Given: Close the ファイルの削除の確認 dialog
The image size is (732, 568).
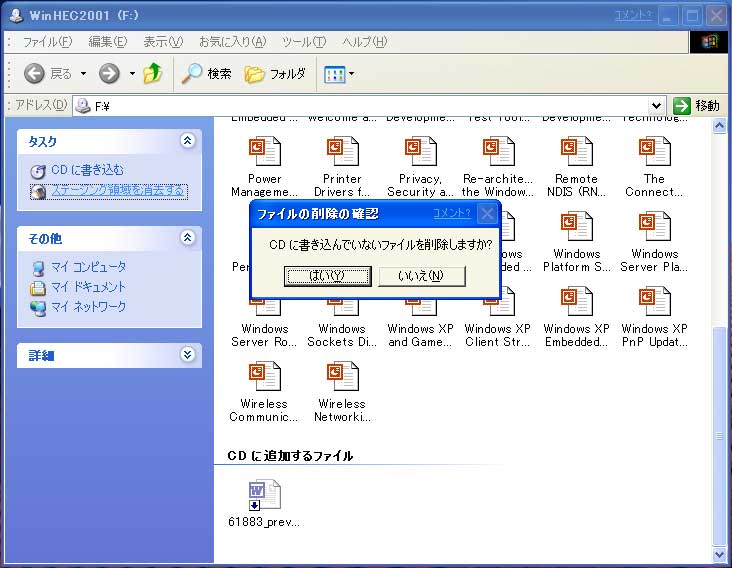Looking at the screenshot, I should click(x=487, y=214).
